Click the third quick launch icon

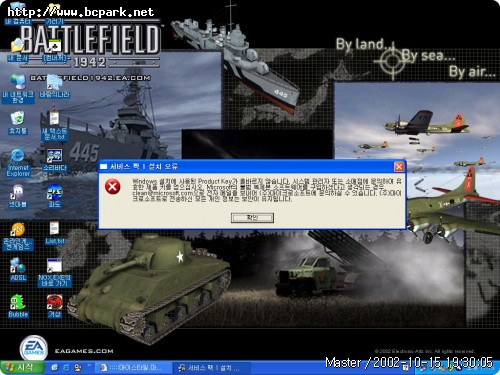(78, 368)
